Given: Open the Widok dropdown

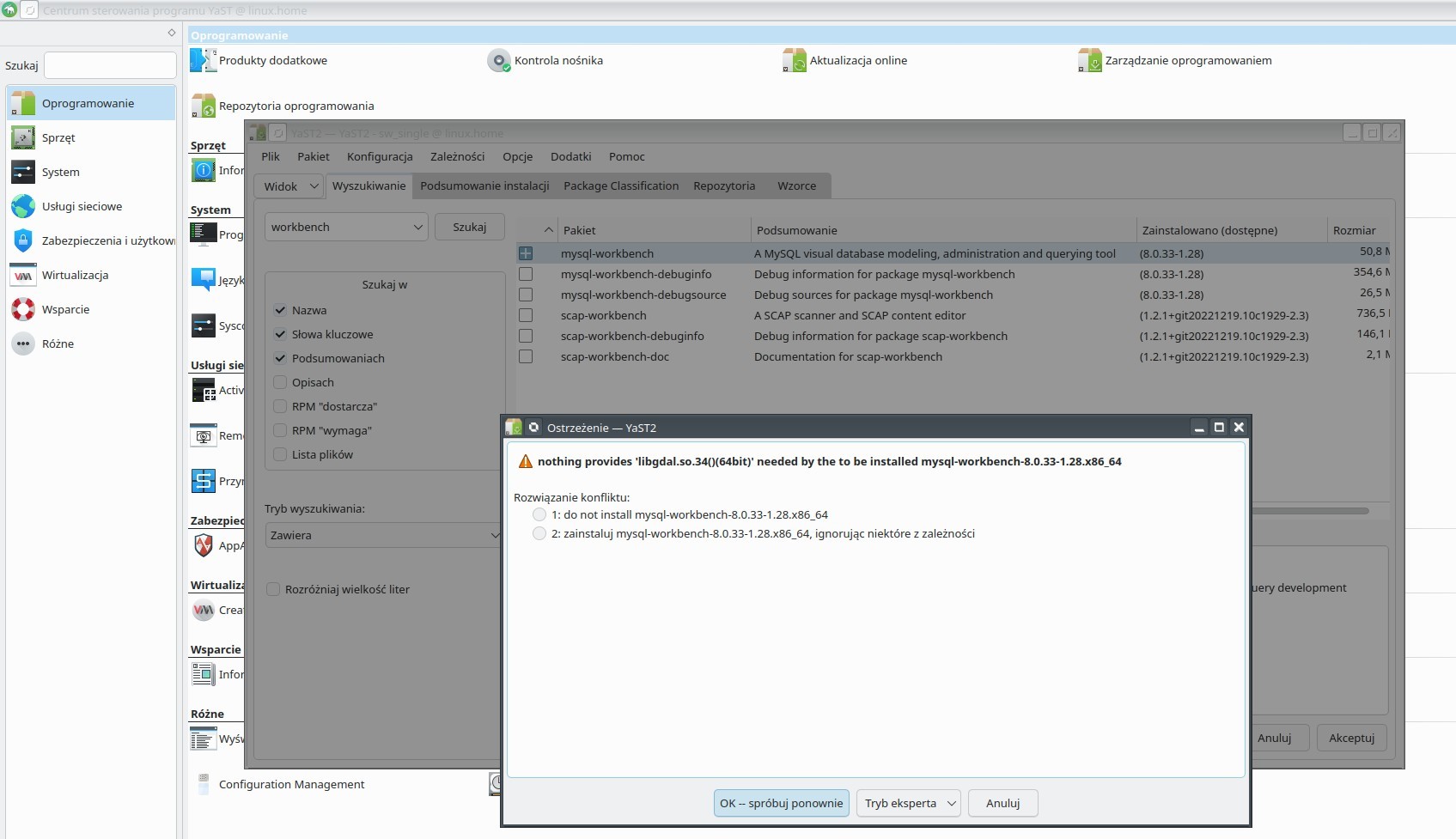Looking at the screenshot, I should coord(289,186).
